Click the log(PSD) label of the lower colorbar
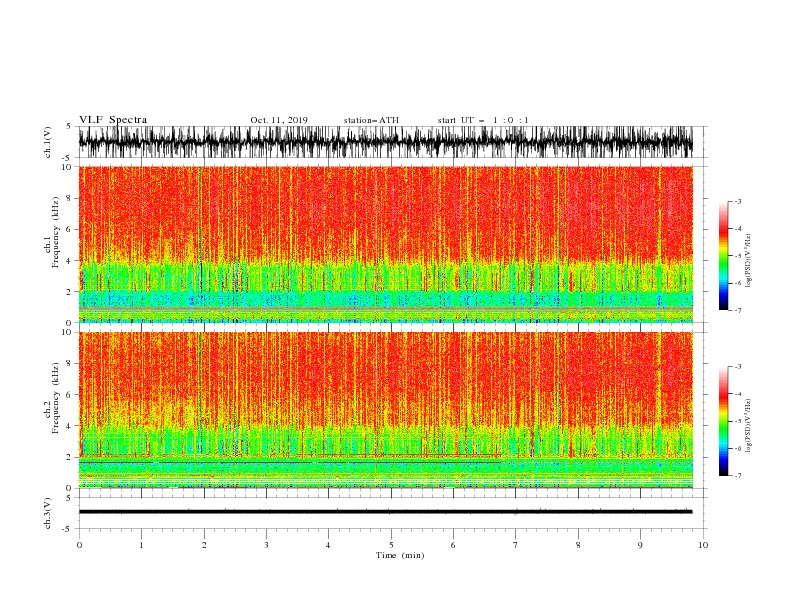 [x=748, y=426]
